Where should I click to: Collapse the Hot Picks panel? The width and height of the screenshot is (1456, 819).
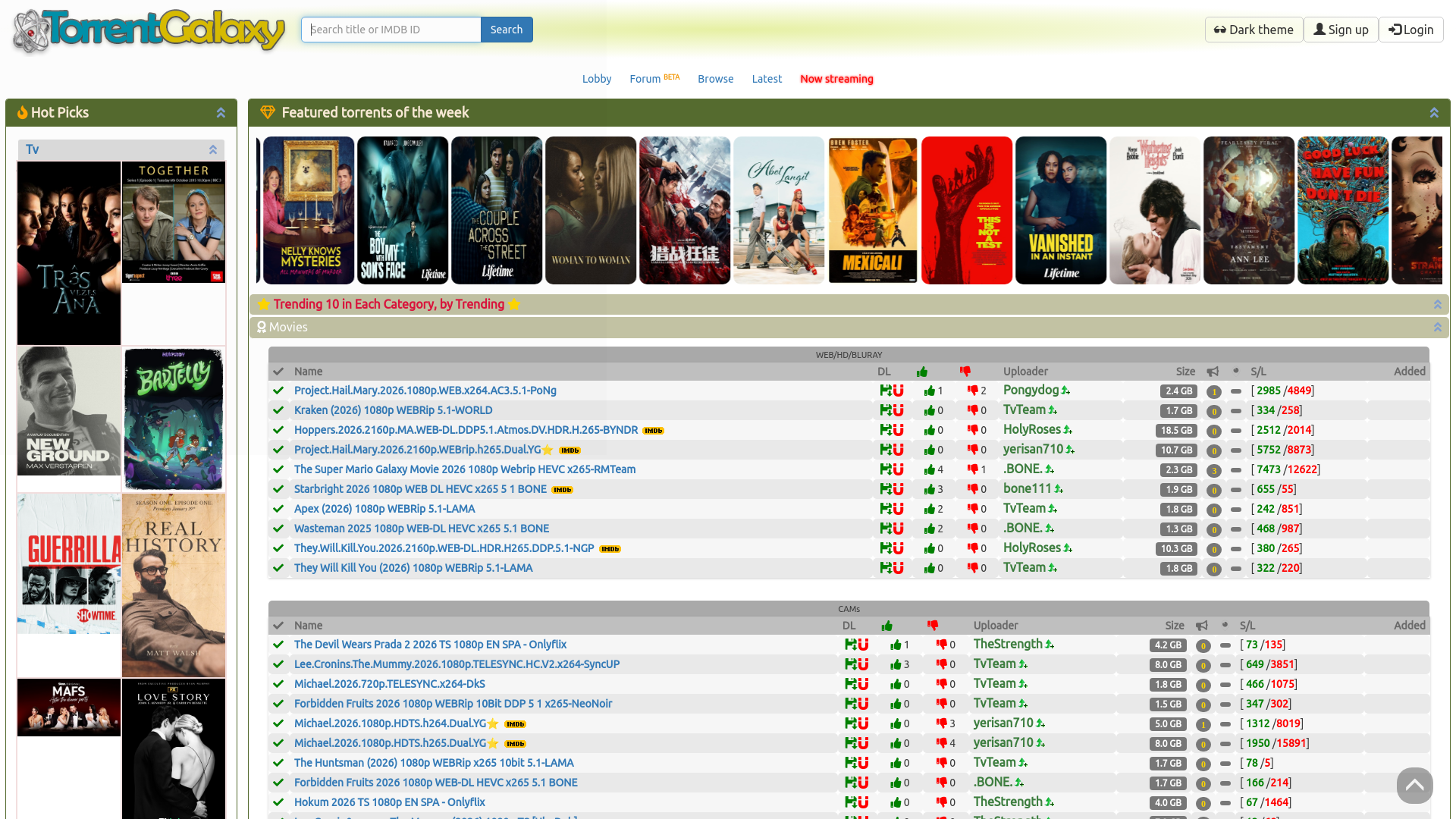(x=221, y=112)
